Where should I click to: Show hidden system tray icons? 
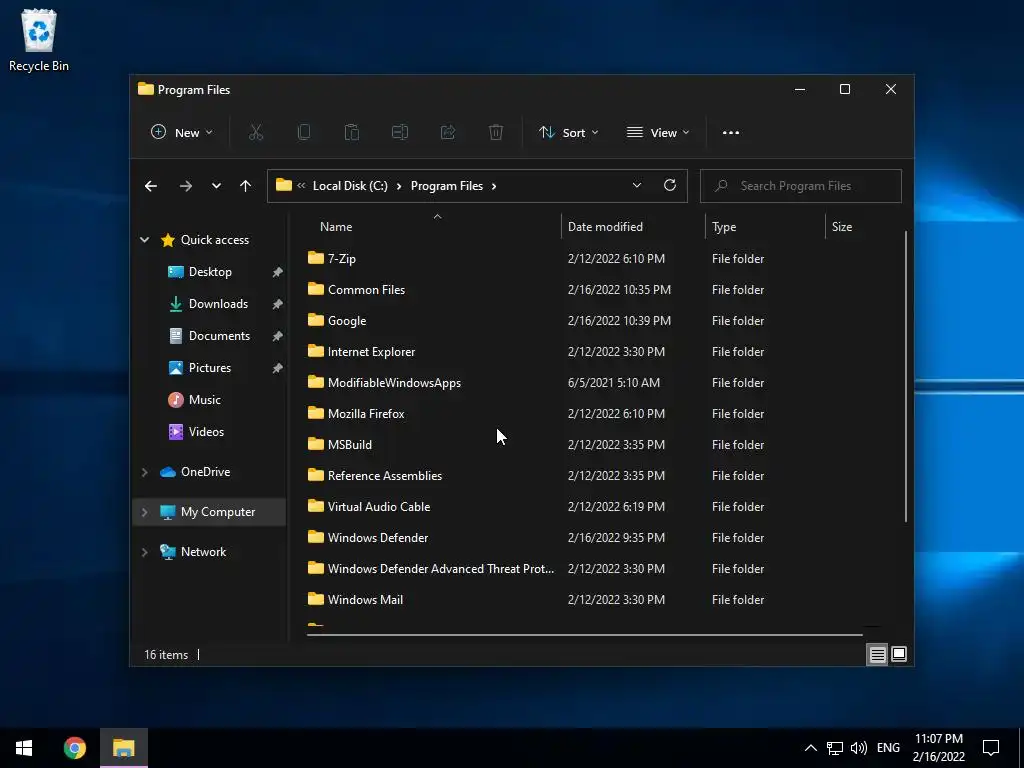click(810, 748)
